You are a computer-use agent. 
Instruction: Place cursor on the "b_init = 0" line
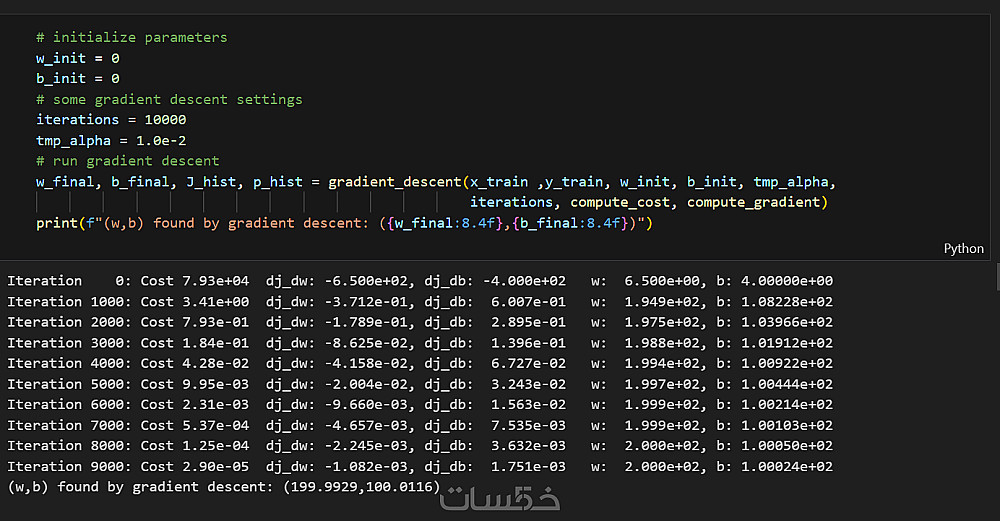[x=78, y=78]
